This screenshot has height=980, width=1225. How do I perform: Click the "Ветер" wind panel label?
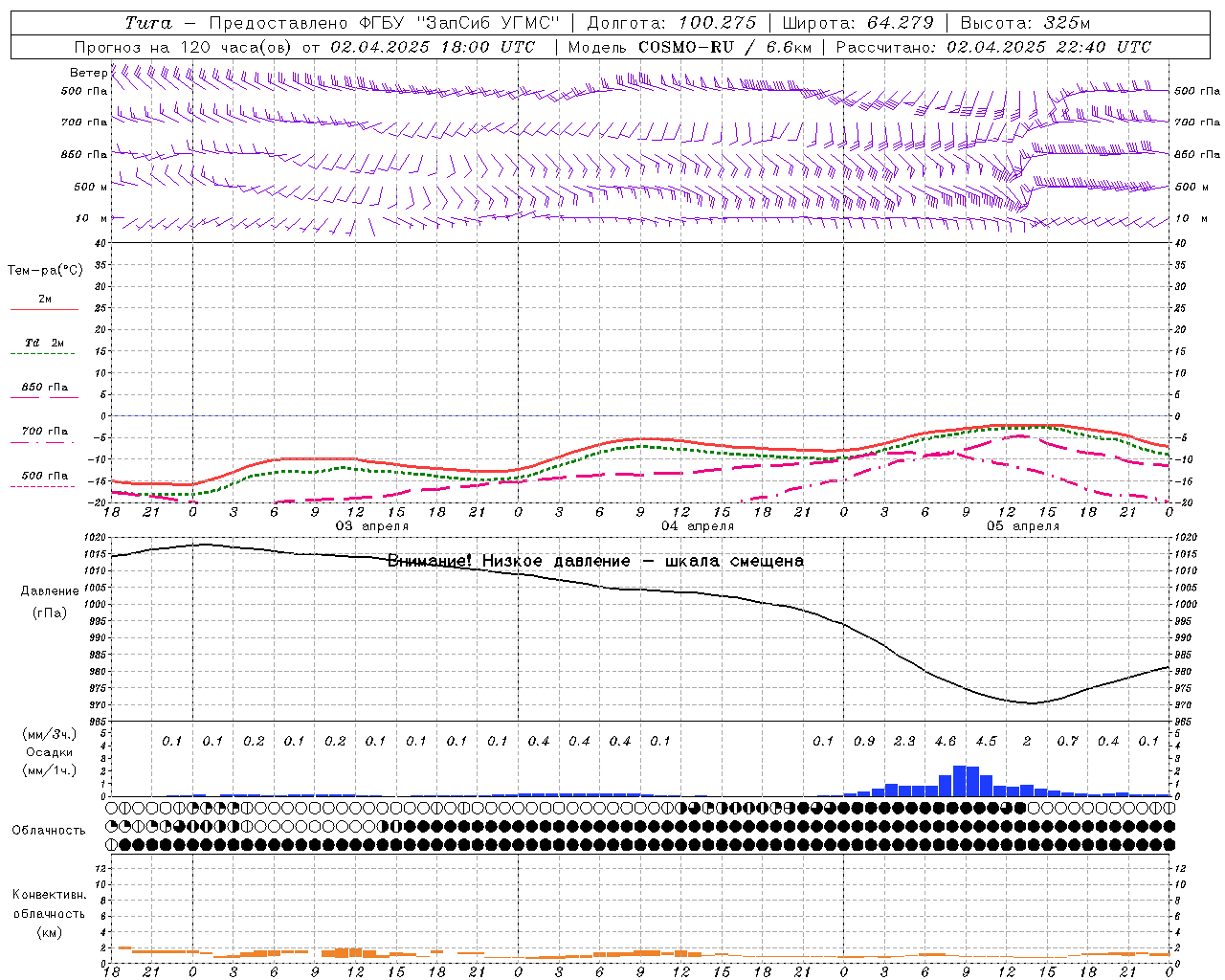[x=89, y=73]
